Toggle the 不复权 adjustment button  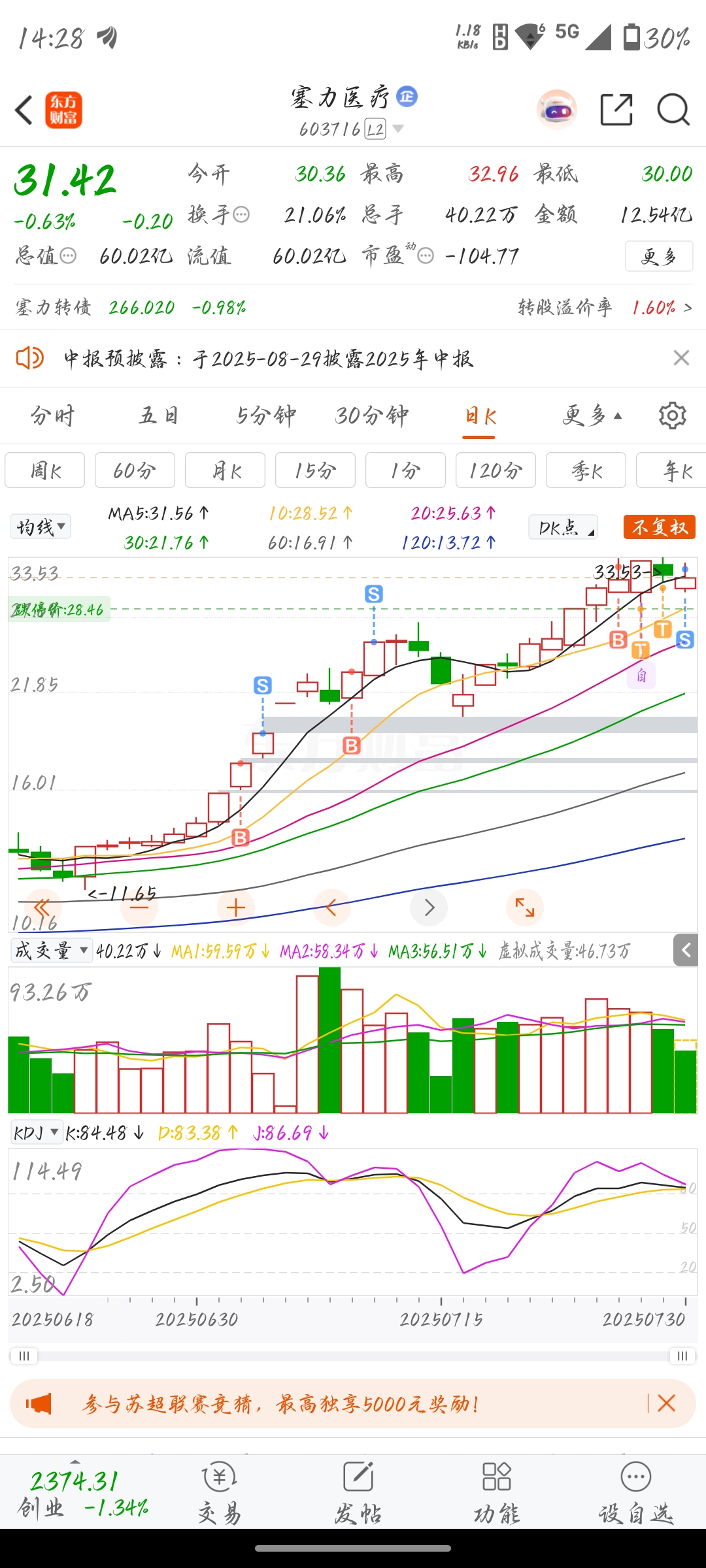click(660, 527)
